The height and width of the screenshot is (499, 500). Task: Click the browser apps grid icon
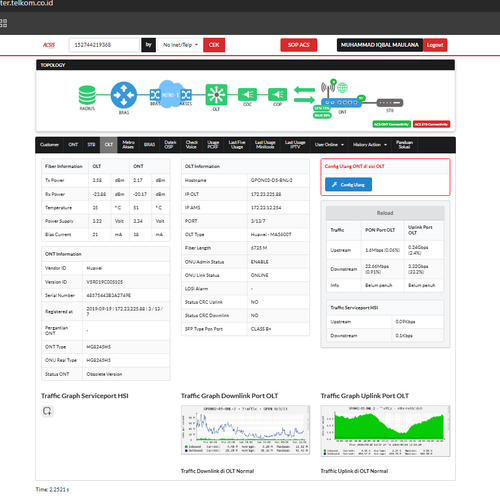point(3,23)
